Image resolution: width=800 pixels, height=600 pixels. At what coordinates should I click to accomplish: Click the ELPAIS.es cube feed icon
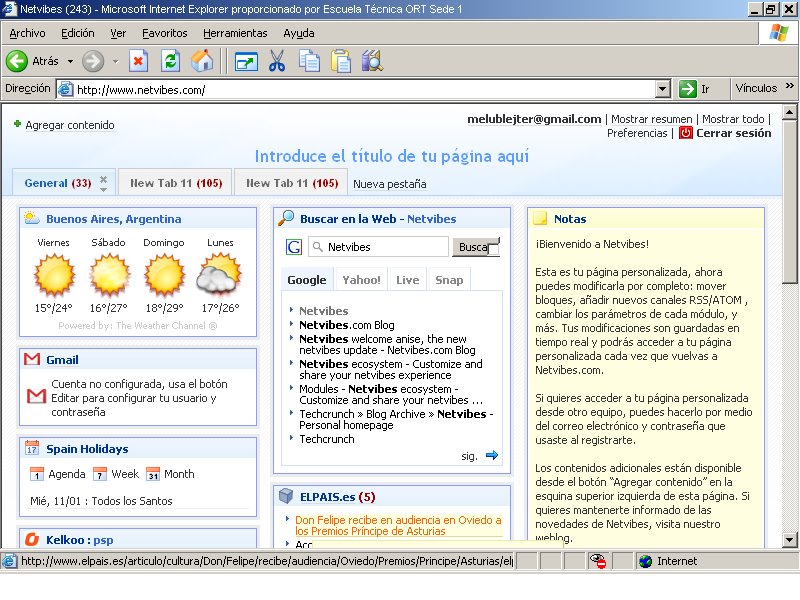click(x=286, y=496)
